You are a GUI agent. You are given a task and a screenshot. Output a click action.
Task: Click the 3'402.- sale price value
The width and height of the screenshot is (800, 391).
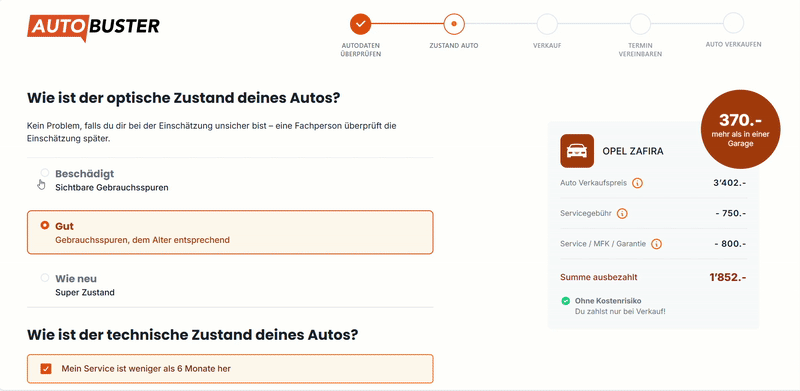click(730, 183)
